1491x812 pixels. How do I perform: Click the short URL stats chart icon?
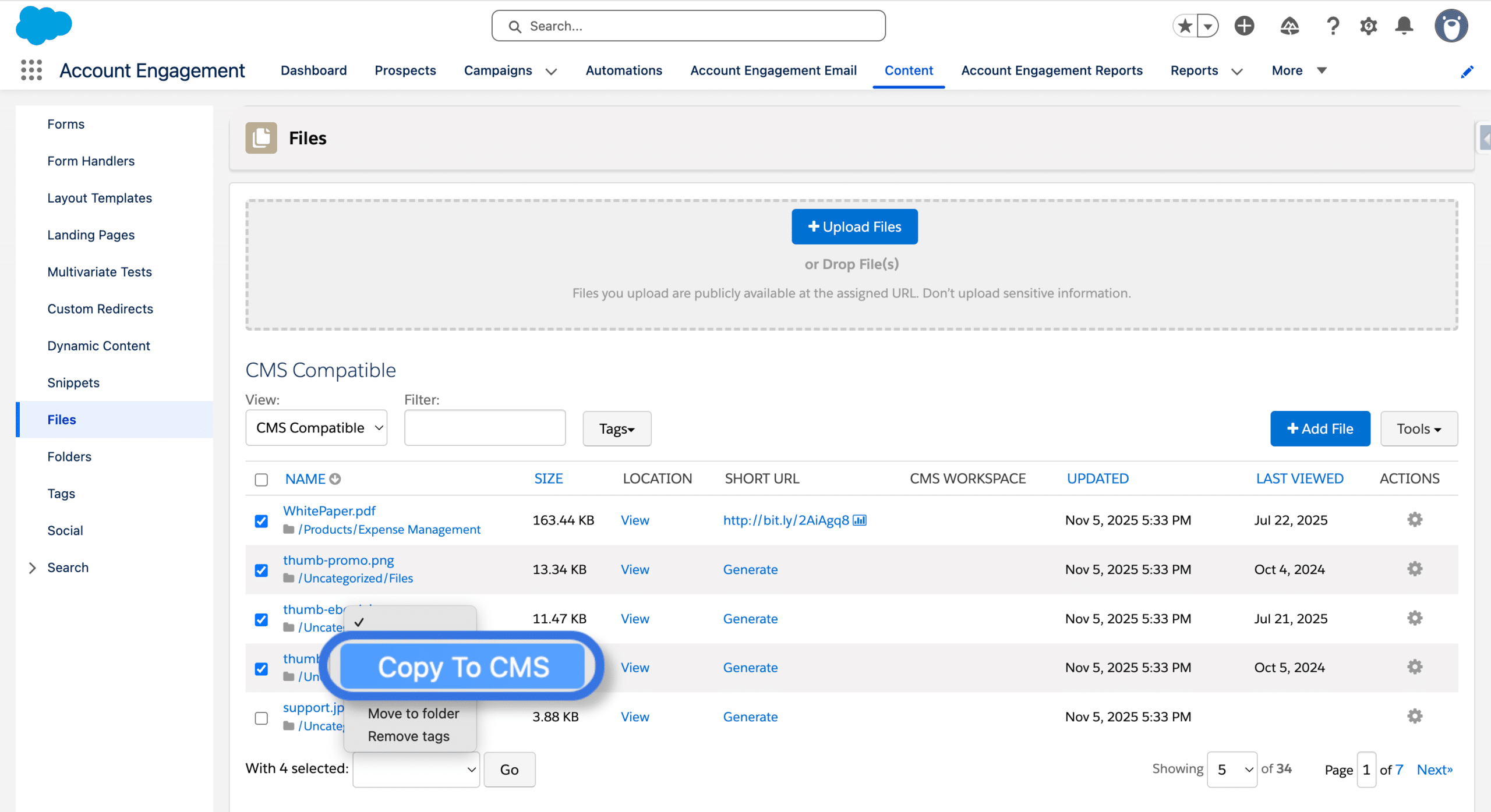coord(860,520)
